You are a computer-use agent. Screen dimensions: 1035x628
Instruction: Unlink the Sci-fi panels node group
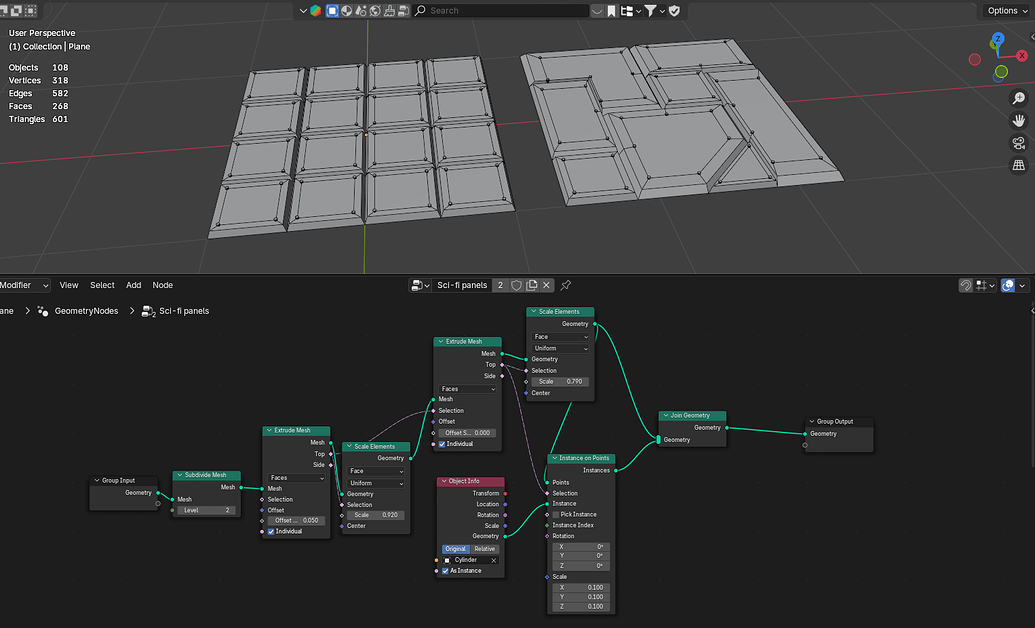click(x=547, y=285)
